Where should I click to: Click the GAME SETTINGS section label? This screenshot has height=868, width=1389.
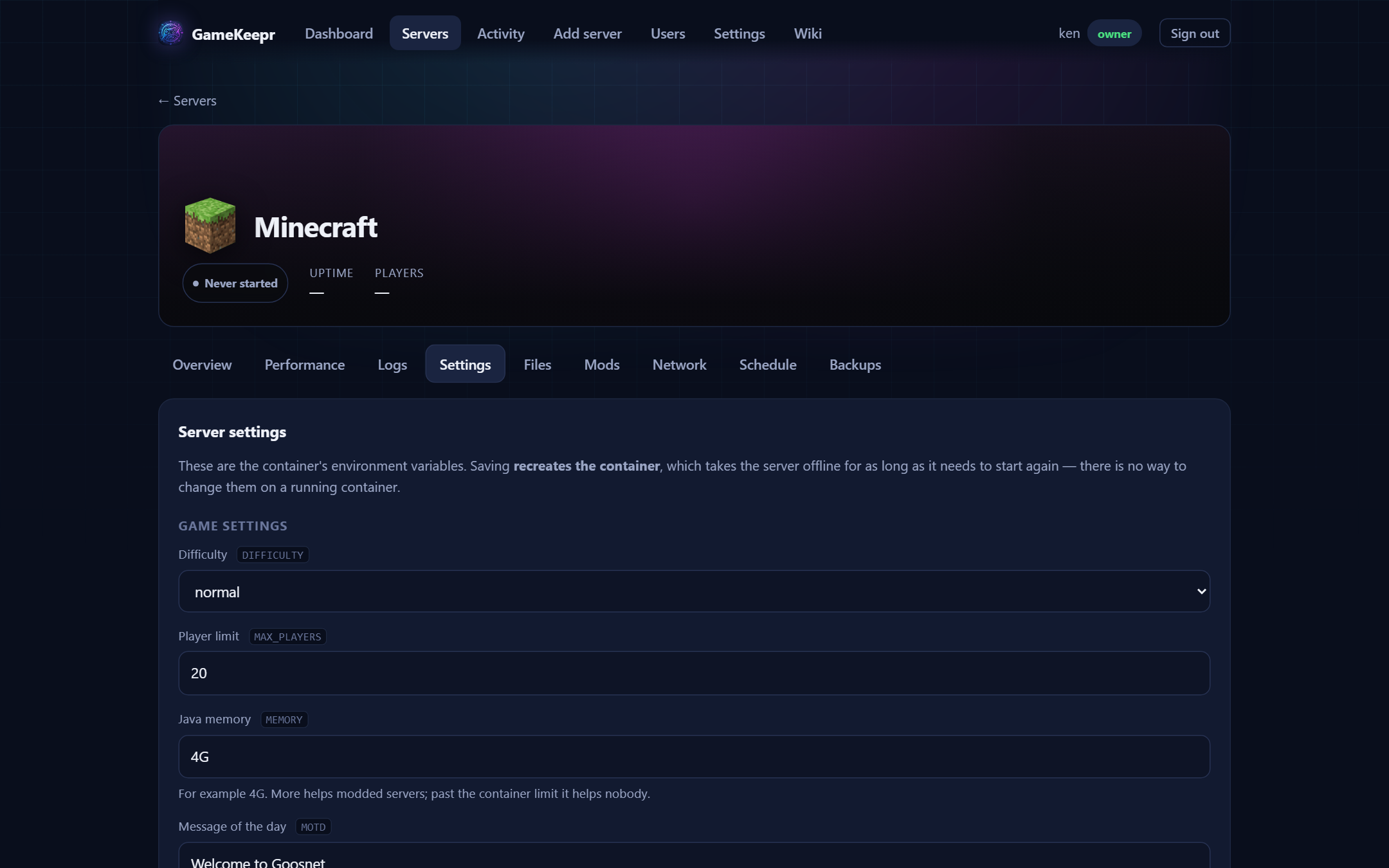[233, 526]
